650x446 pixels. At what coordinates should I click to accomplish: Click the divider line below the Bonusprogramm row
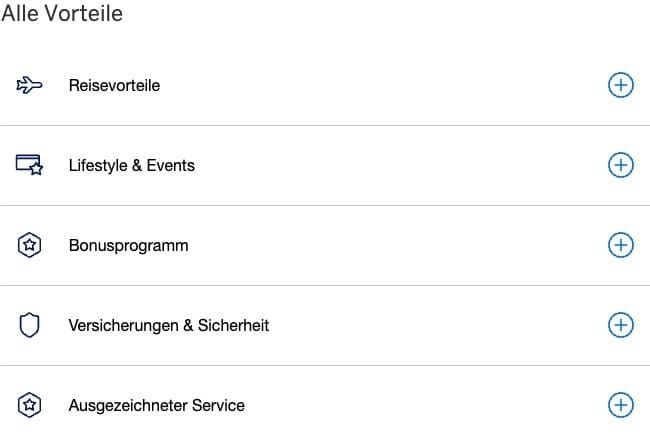point(325,285)
